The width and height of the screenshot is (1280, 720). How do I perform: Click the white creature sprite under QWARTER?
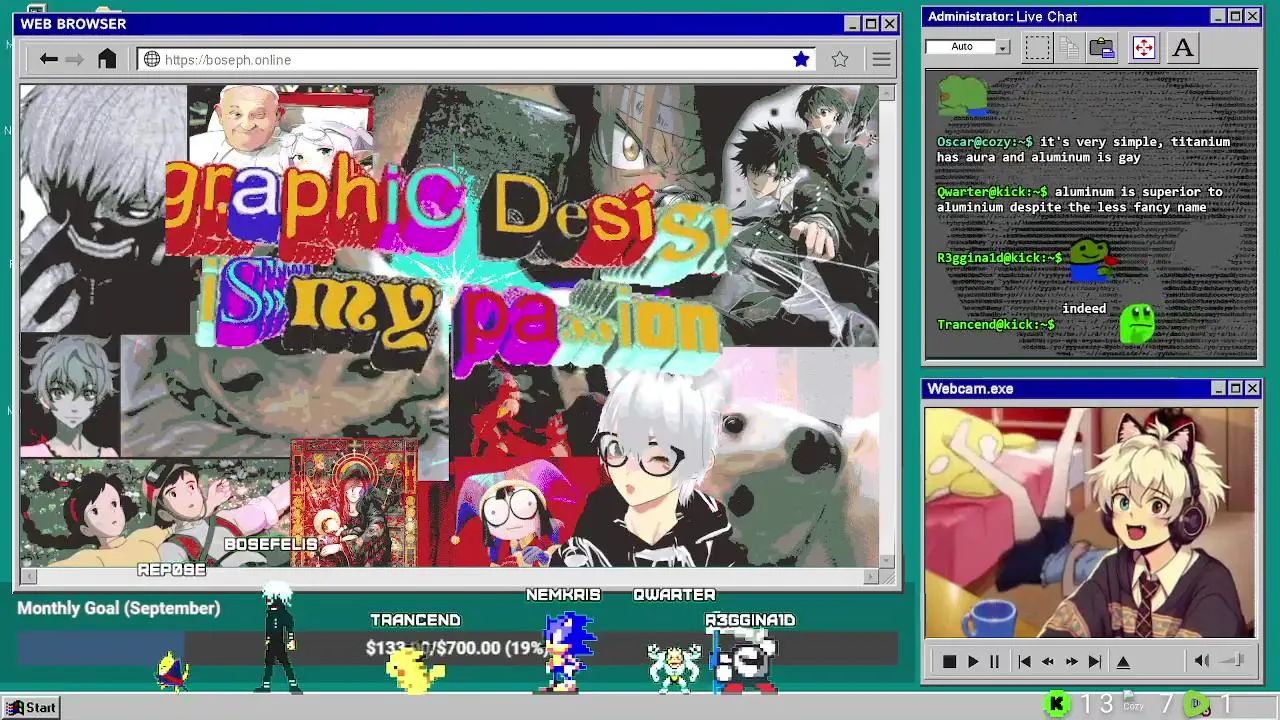pos(673,668)
